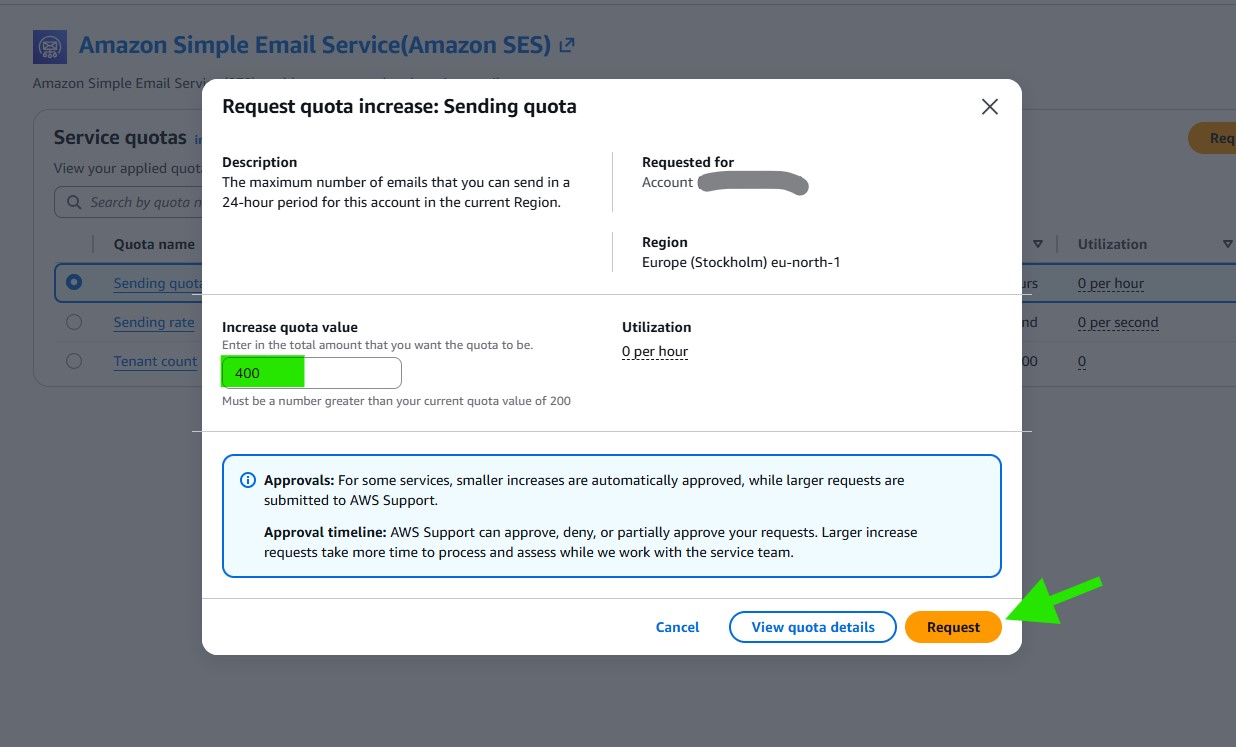Cancel the quota increase request
Image resolution: width=1236 pixels, height=747 pixels.
point(677,627)
